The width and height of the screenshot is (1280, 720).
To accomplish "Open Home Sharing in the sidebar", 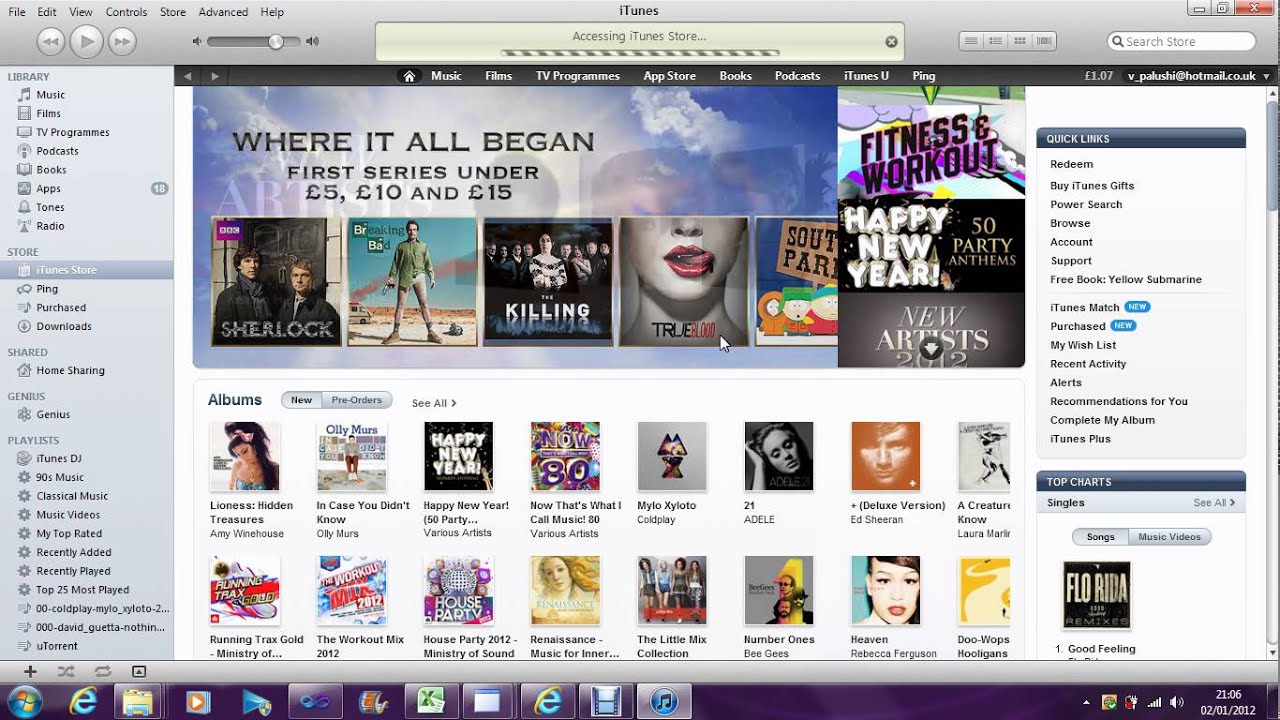I will (70, 370).
